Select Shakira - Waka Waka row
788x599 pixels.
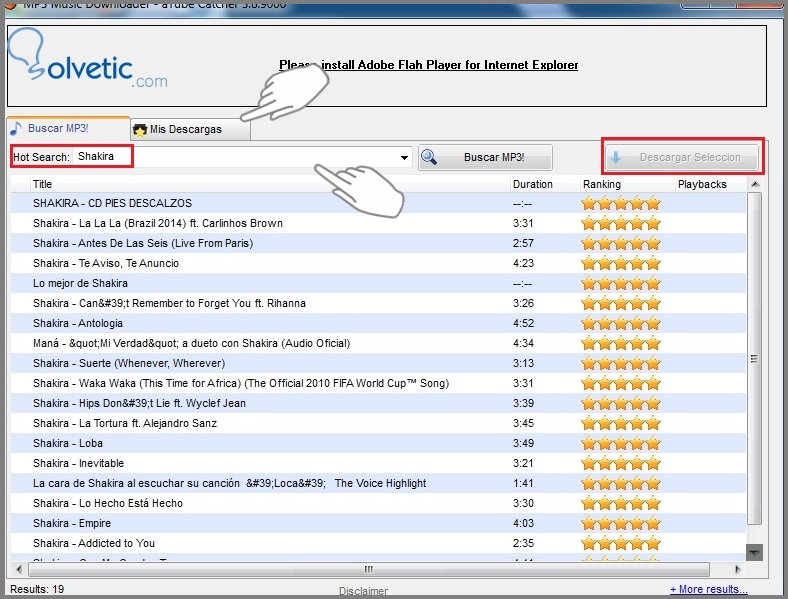(378, 383)
